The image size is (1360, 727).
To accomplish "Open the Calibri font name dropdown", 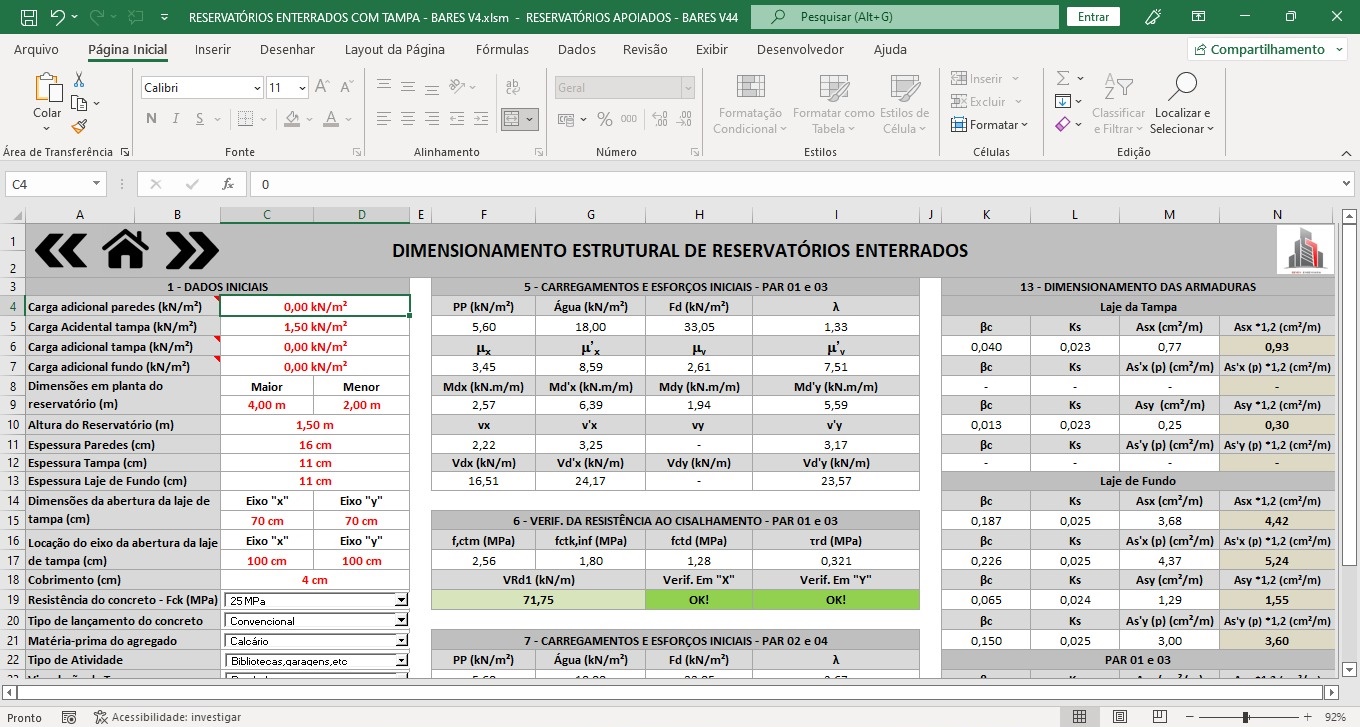I will [x=257, y=88].
